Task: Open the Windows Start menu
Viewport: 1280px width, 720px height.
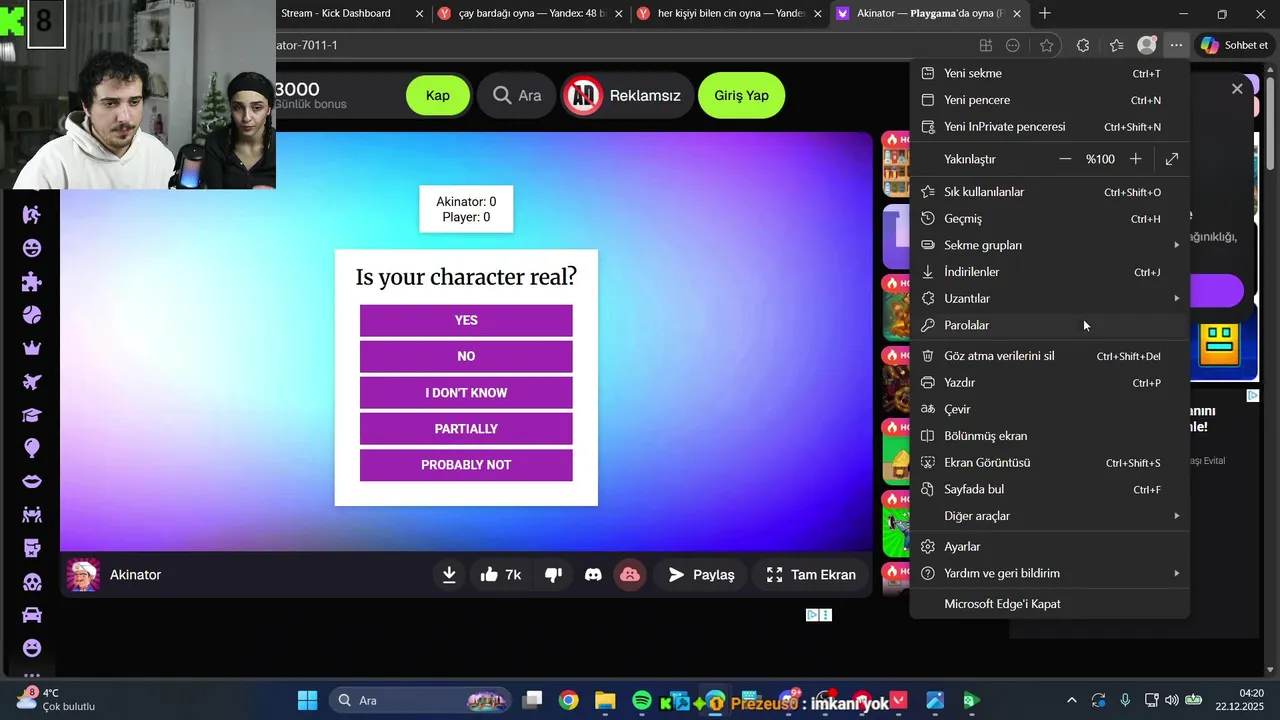Action: coord(307,700)
